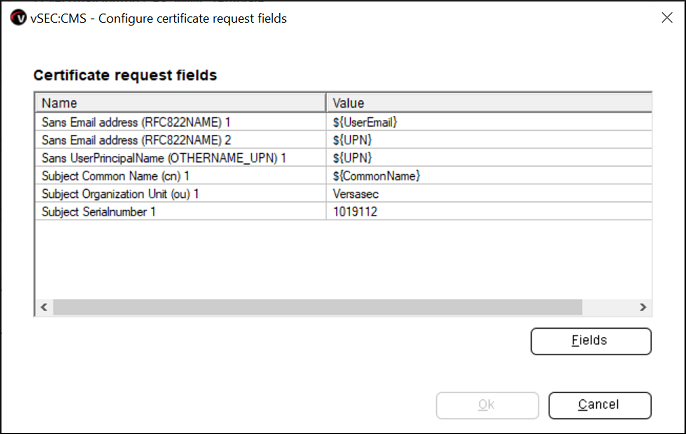Click the horizontal scrollbar right arrow
The image size is (686, 434).
tap(643, 307)
